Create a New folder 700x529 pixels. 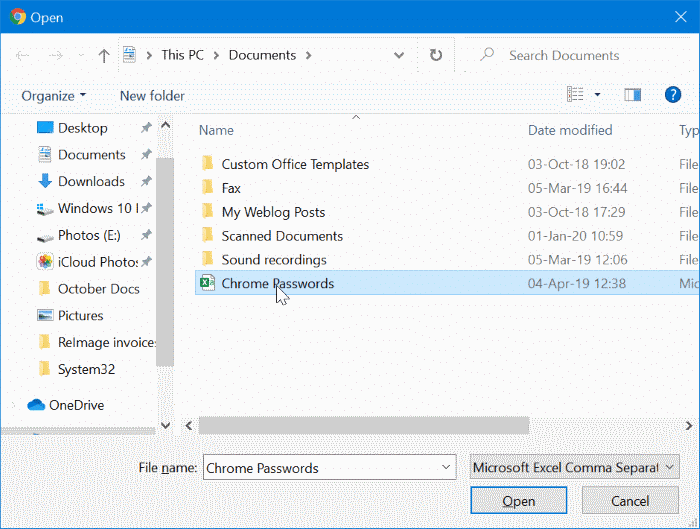(x=152, y=96)
